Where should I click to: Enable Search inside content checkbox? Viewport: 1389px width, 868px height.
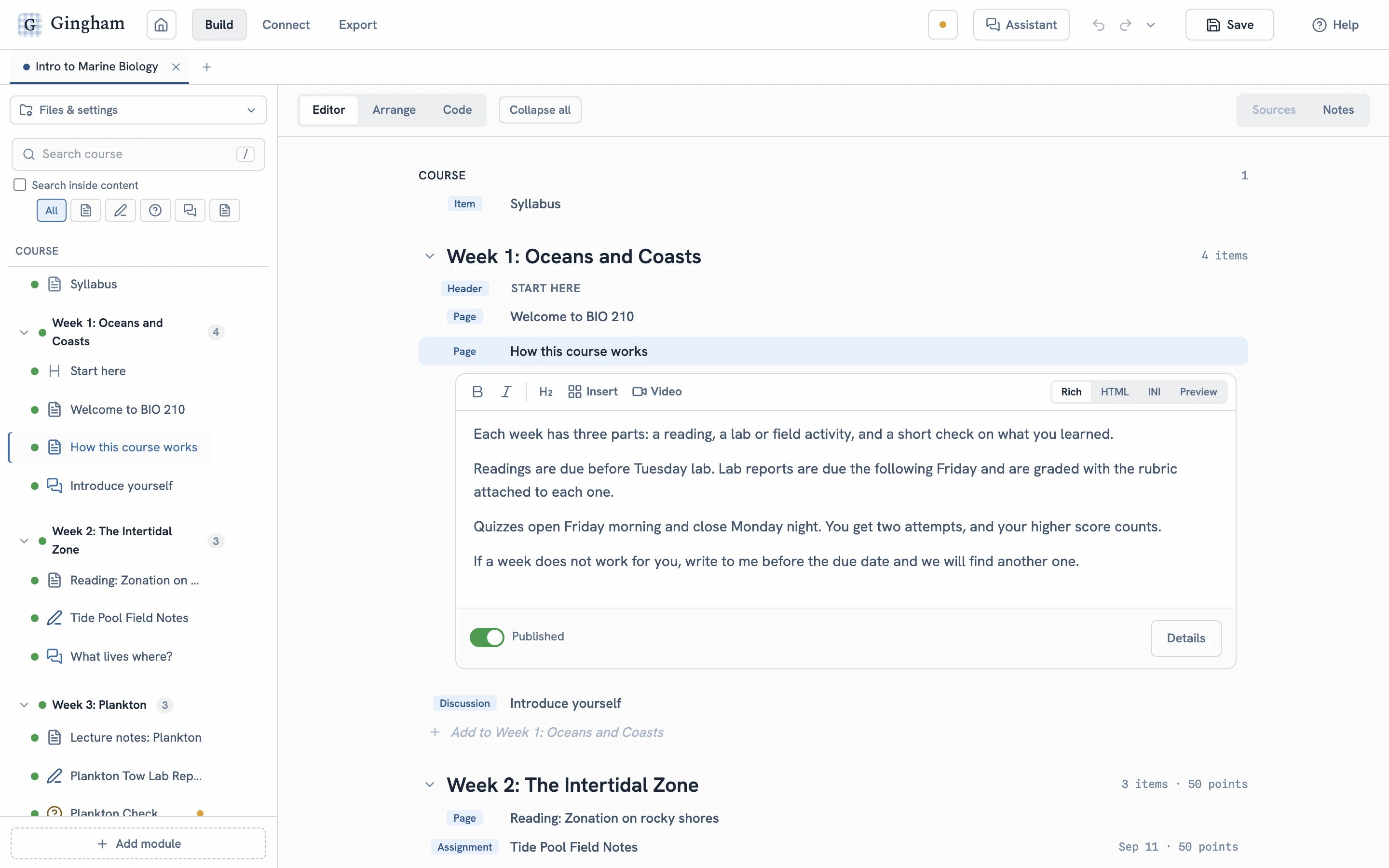20,185
